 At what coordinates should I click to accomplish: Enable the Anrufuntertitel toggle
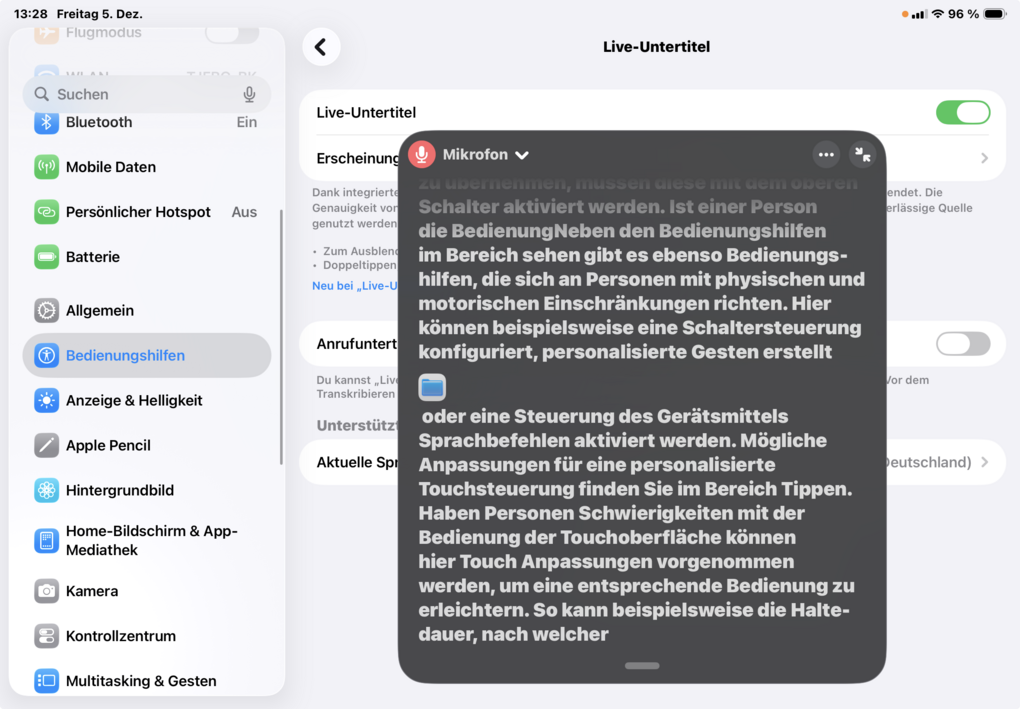pos(962,344)
